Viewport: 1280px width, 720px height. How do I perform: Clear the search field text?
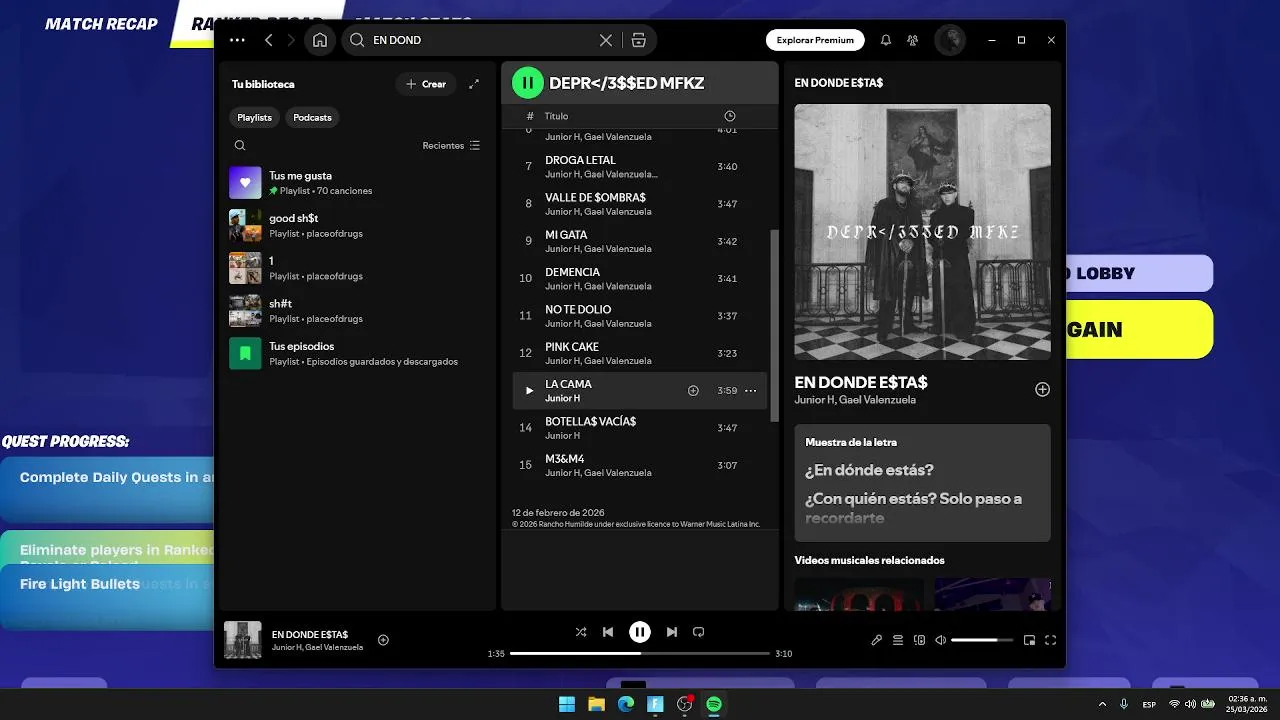pos(605,40)
